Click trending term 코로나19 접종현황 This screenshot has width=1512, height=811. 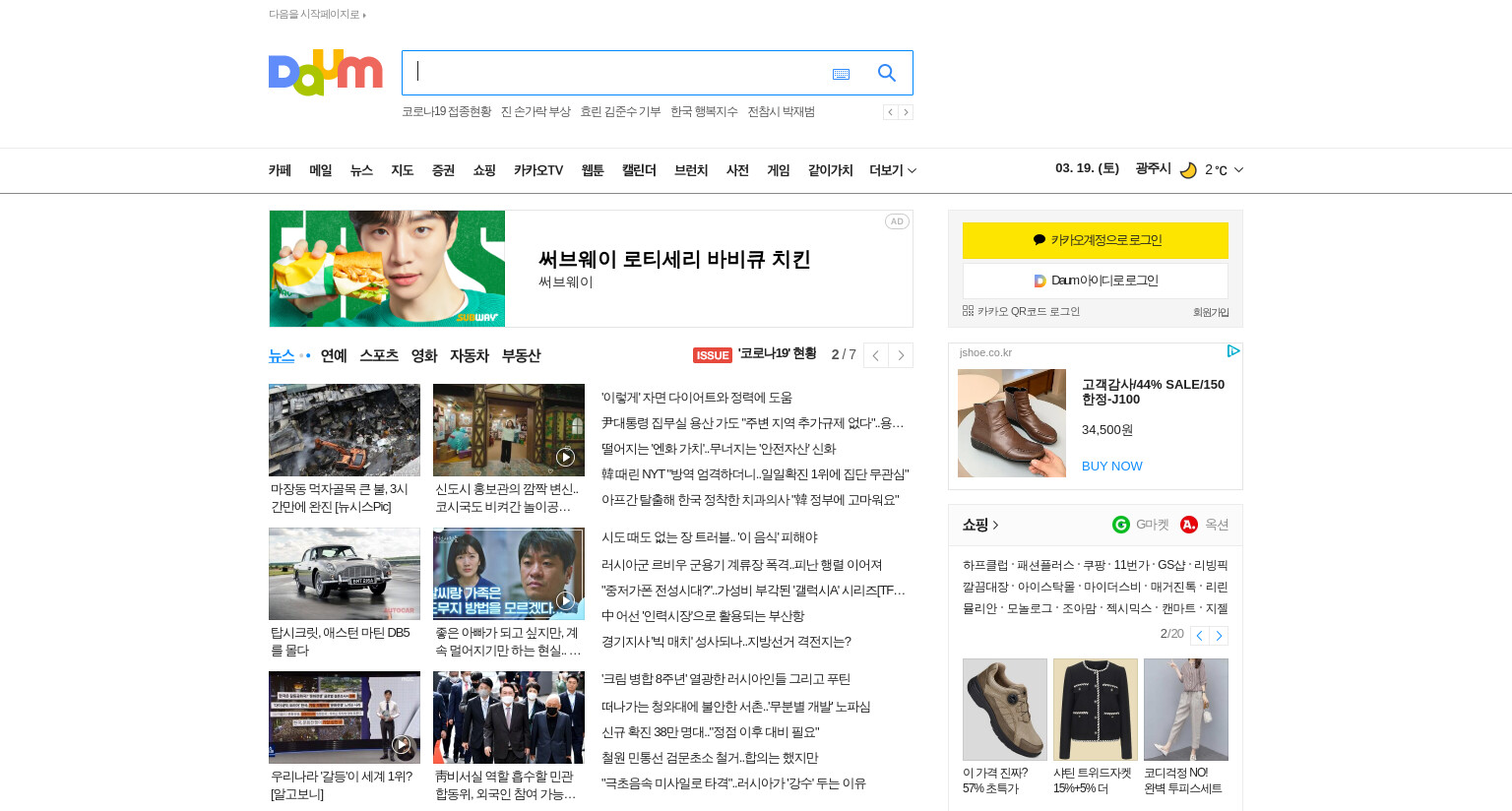446,112
